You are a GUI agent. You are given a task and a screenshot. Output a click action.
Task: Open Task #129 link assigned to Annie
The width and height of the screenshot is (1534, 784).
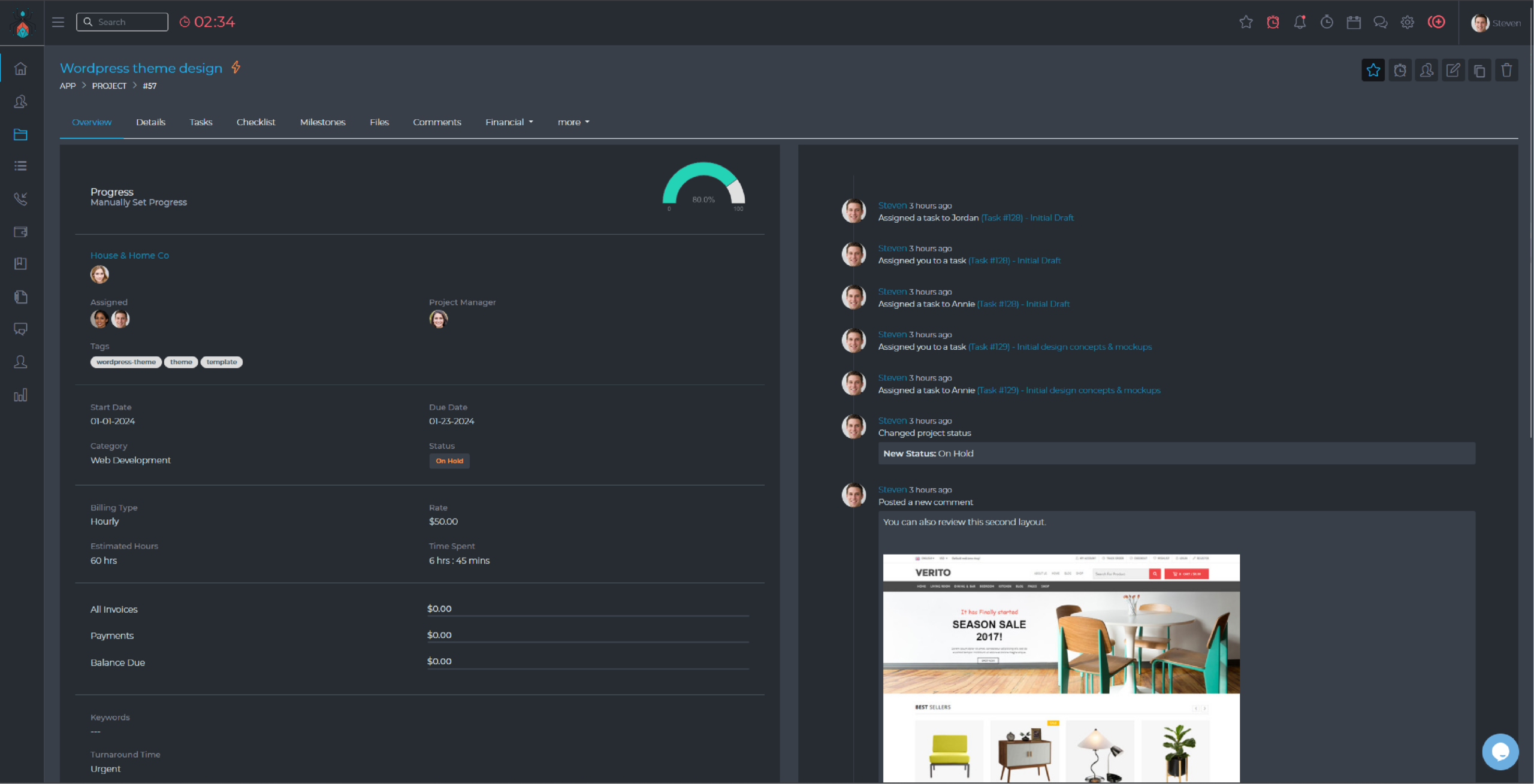click(x=1068, y=390)
